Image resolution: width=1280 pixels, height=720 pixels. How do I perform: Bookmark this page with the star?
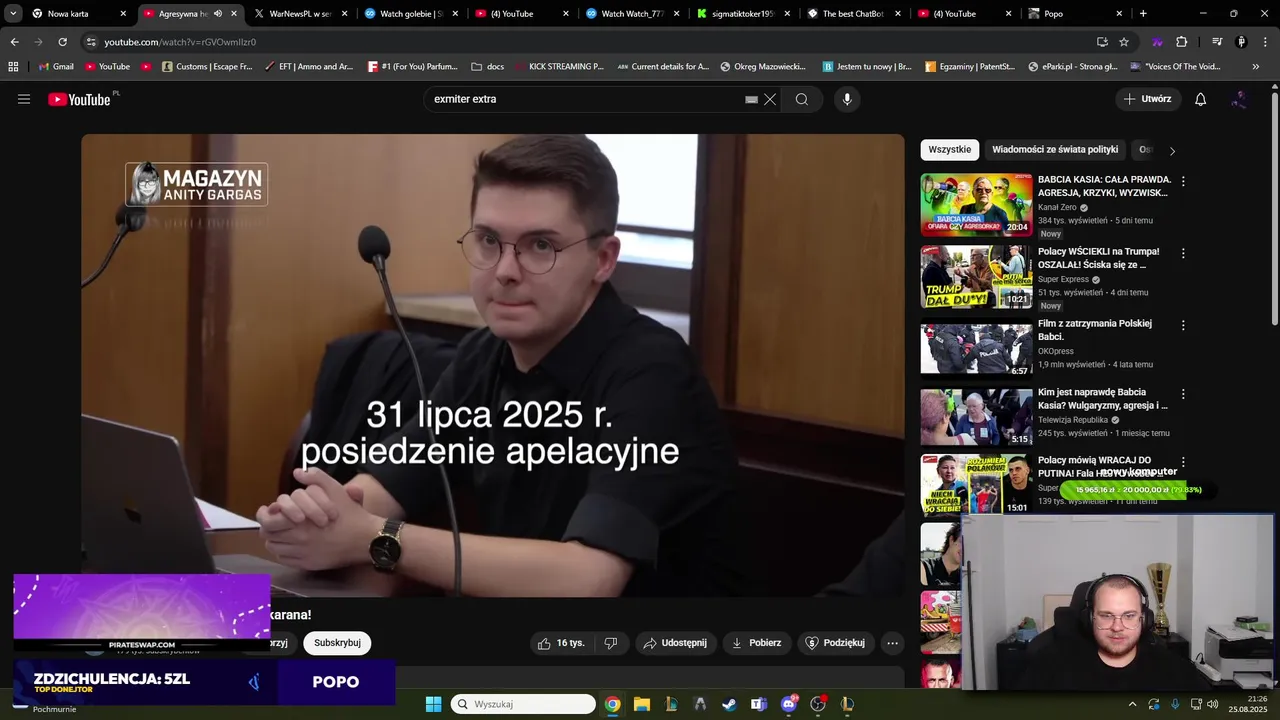pyautogui.click(x=1124, y=42)
